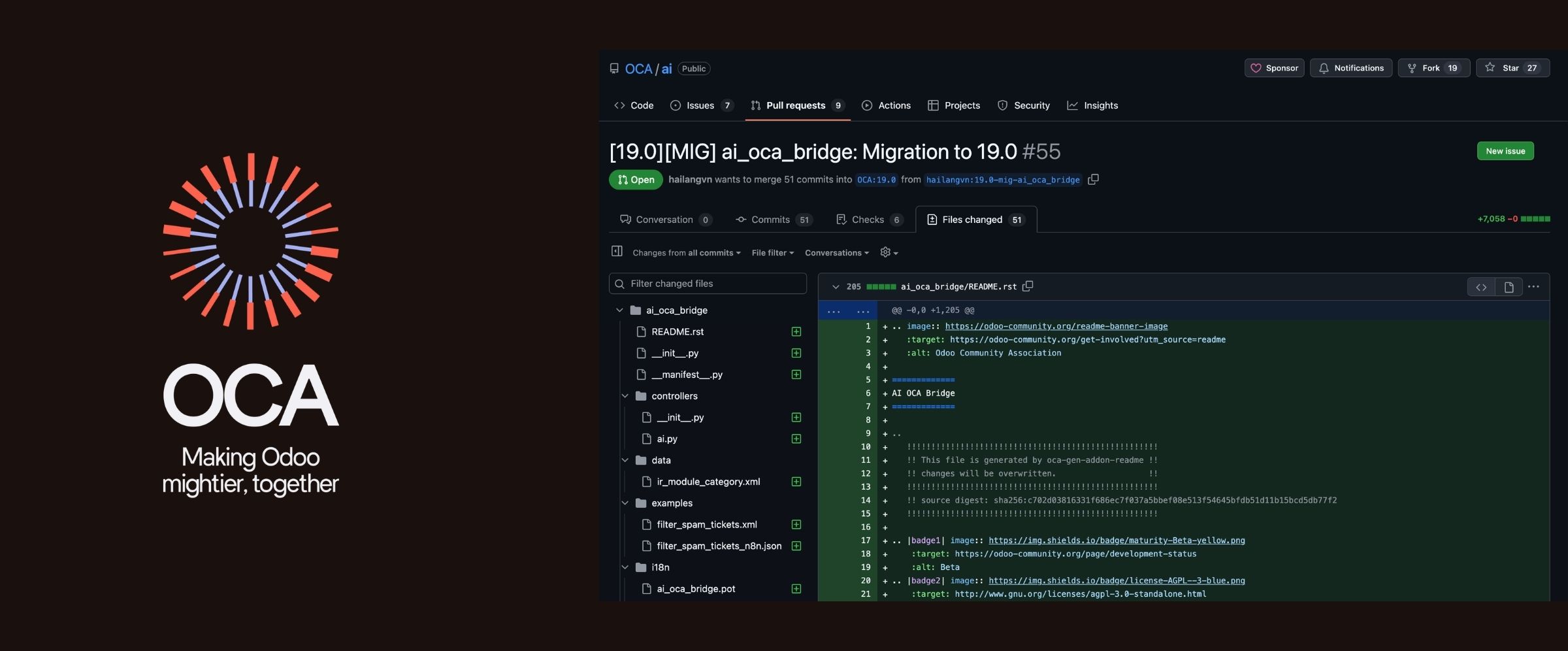Collapse the controllers folder
Screen dimensions: 1568x651
[625, 396]
